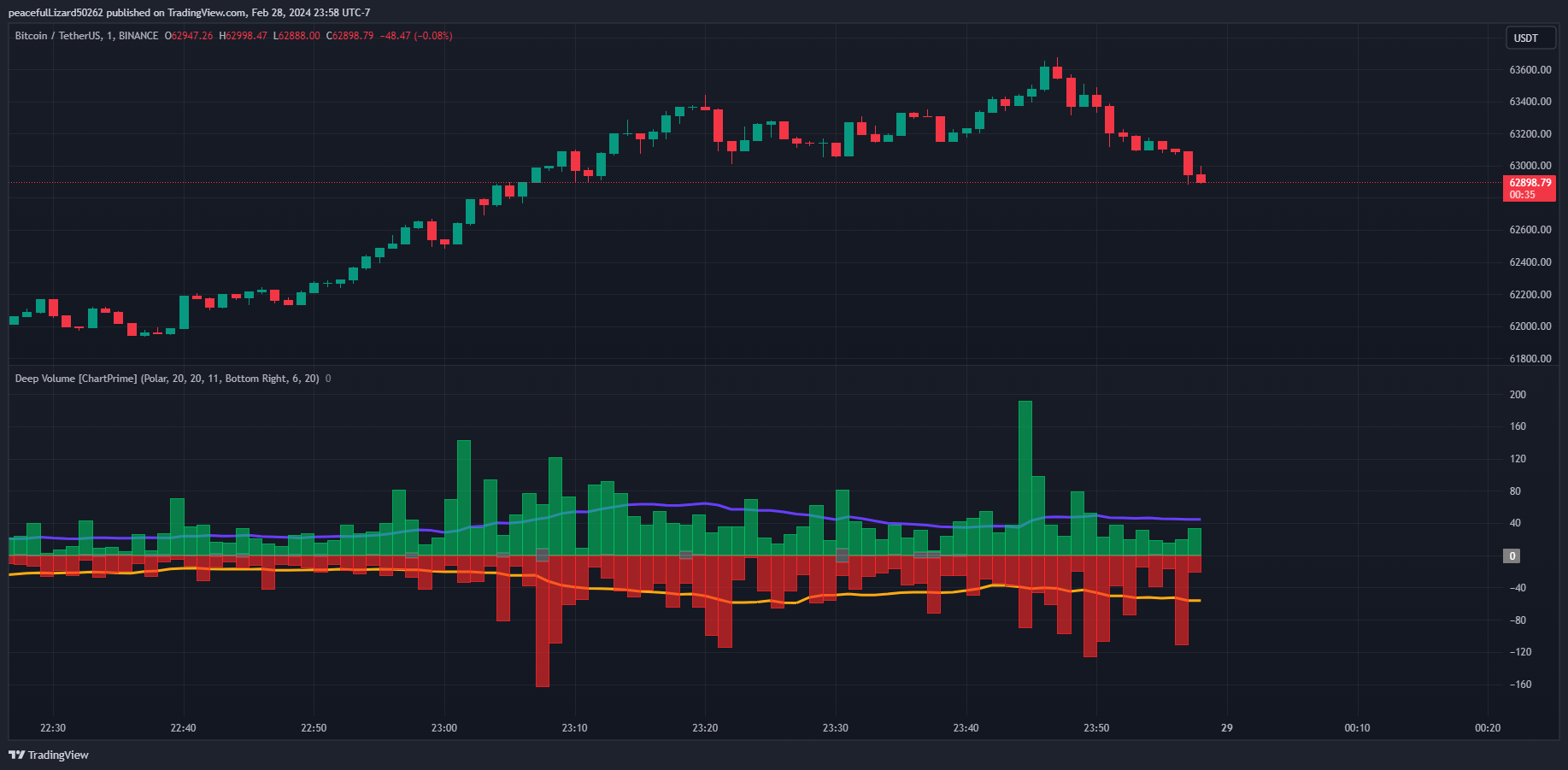
Task: Click the 00:10 time axis label
Action: (x=1357, y=728)
